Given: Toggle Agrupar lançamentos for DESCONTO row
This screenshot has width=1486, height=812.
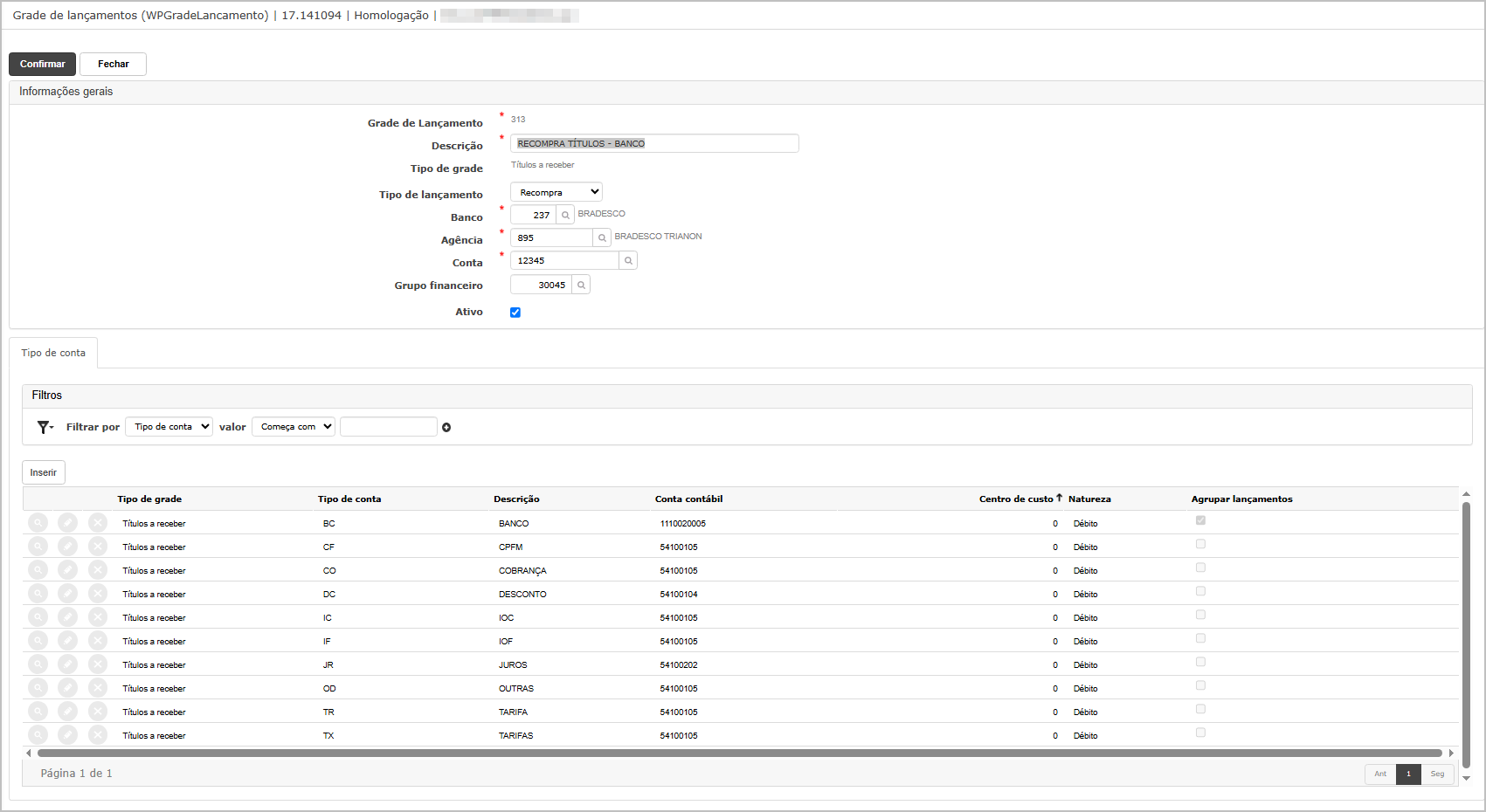Looking at the screenshot, I should [x=1200, y=591].
